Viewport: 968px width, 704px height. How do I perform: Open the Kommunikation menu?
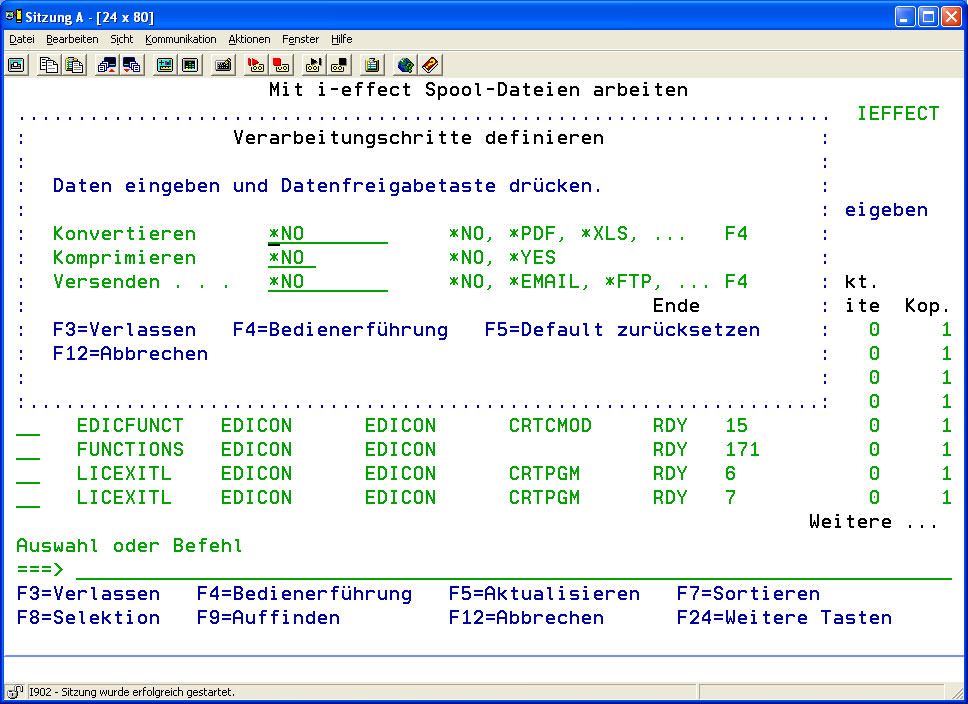pyautogui.click(x=180, y=39)
